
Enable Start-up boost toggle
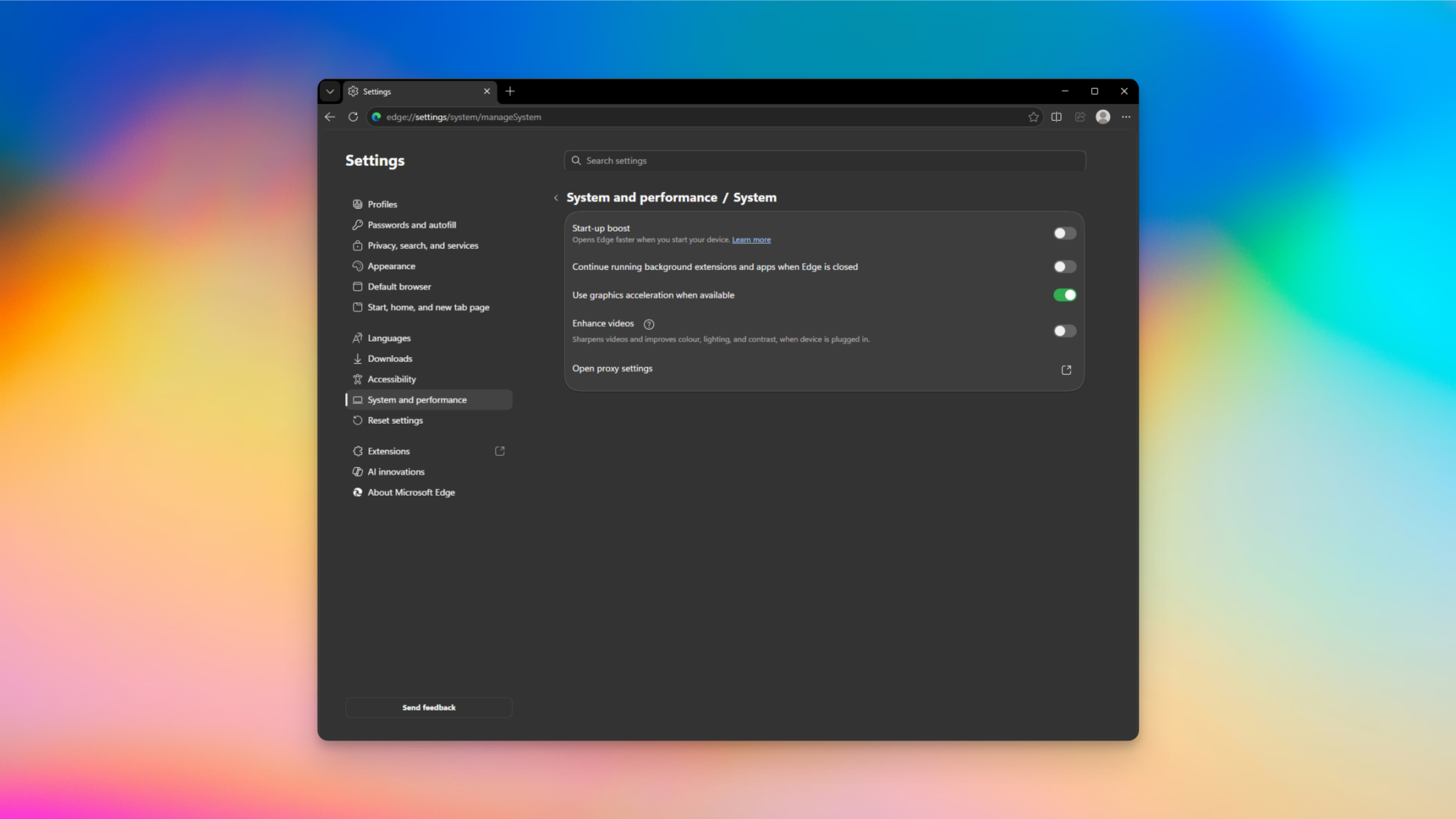click(1064, 234)
